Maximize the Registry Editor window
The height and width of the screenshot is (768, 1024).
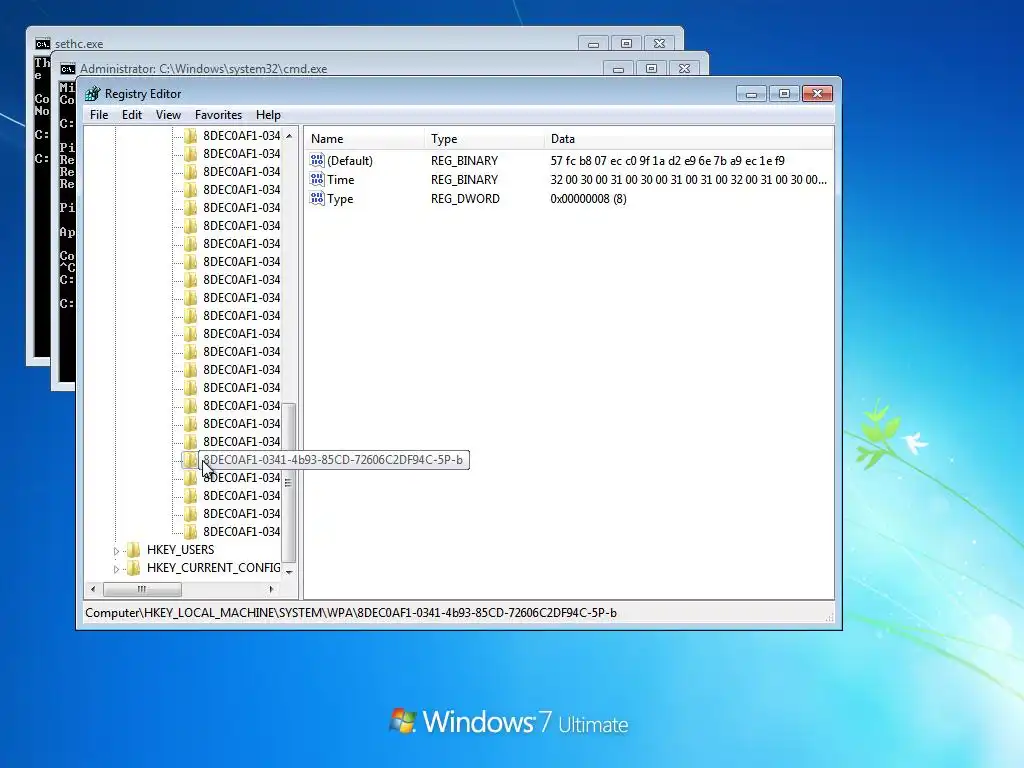(784, 93)
